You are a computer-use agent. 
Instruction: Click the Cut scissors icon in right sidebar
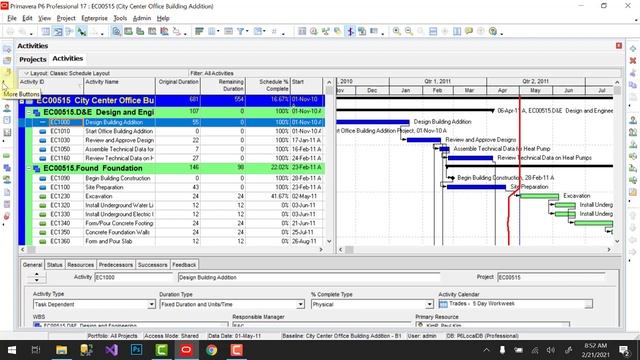633,73
